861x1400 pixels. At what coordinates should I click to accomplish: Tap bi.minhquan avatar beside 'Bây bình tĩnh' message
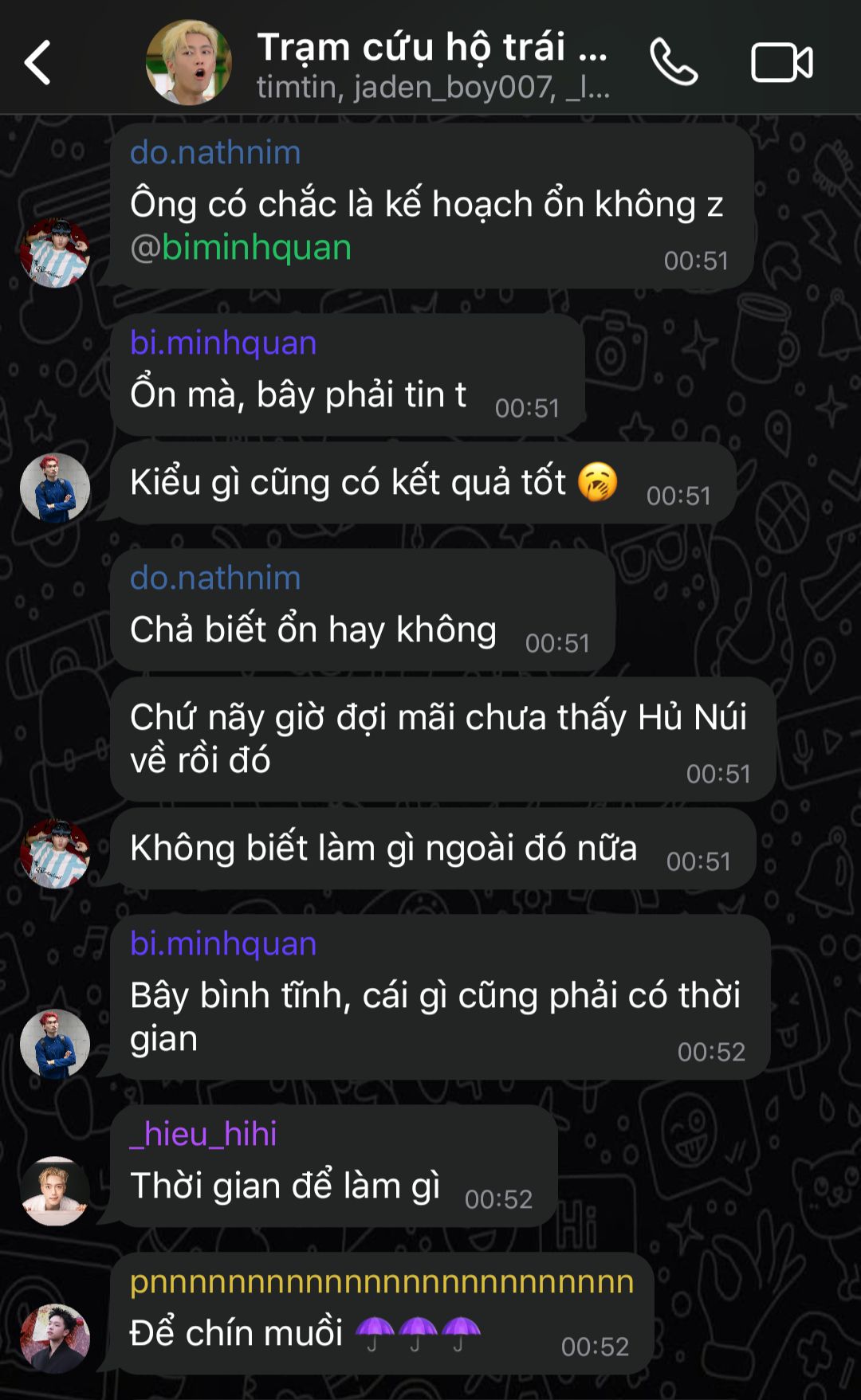coord(55,1043)
